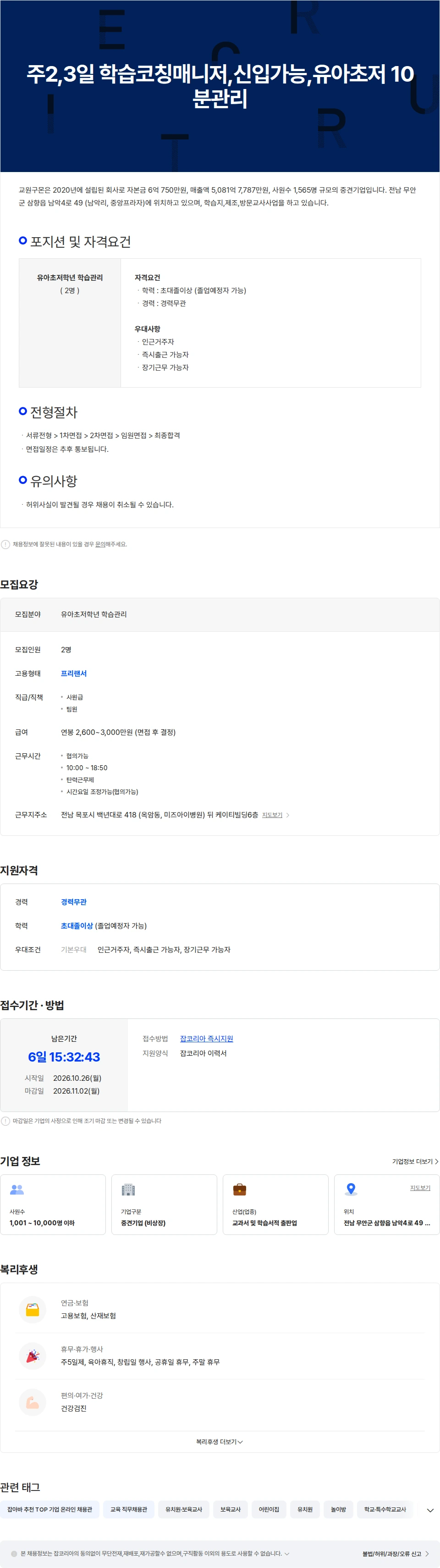Click the holiday and events party icon
The width and height of the screenshot is (440, 1568).
(33, 1355)
